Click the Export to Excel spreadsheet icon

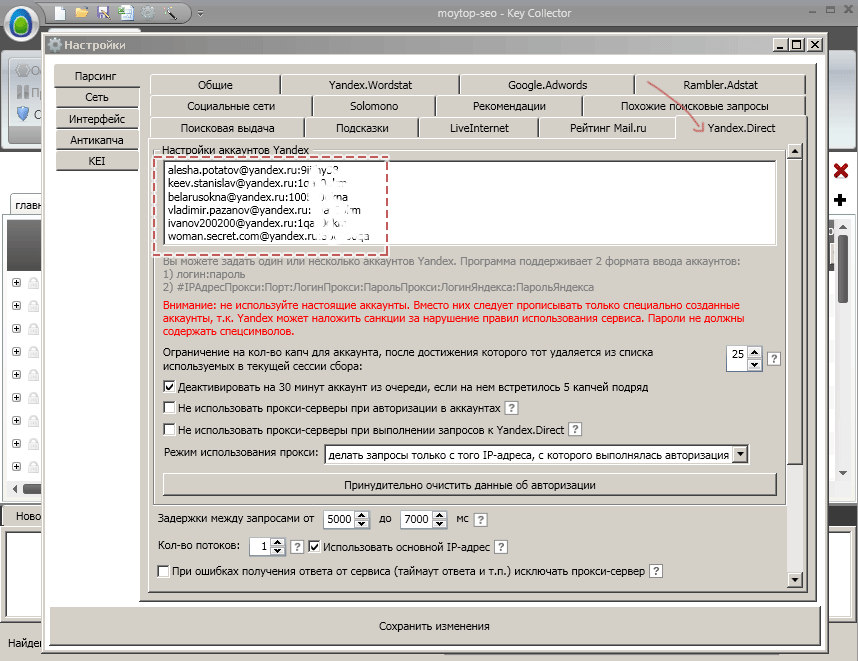pos(126,13)
